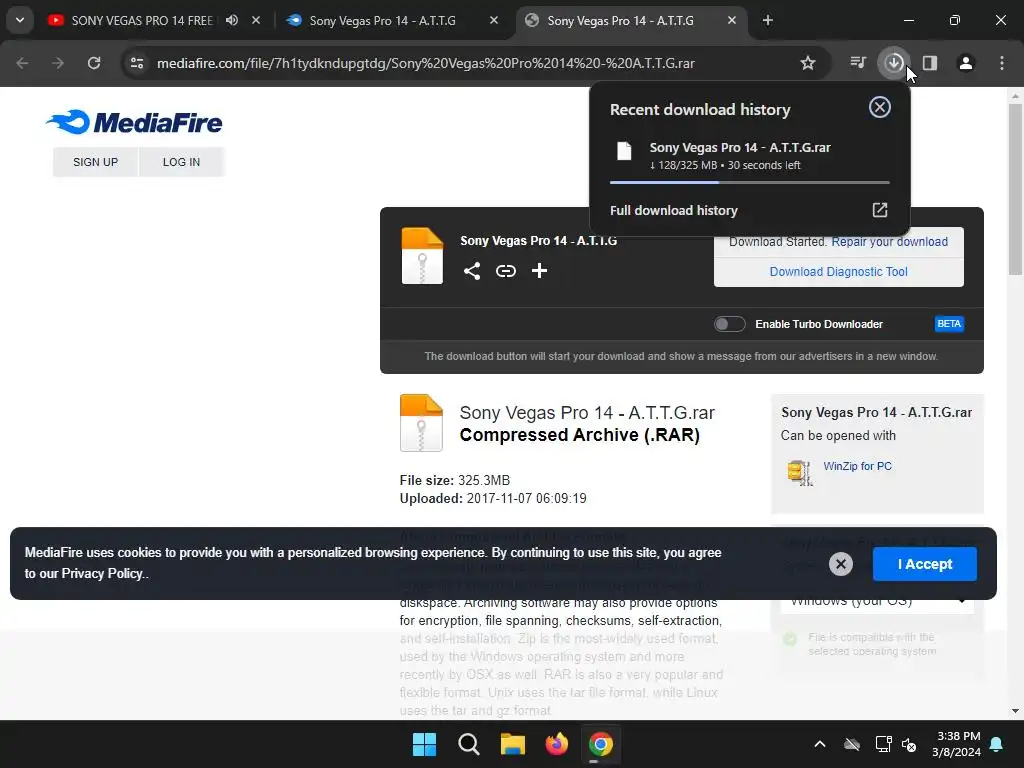Screen dimensions: 1024x768
Task: Close the YouTube tab
Action: pos(256,20)
